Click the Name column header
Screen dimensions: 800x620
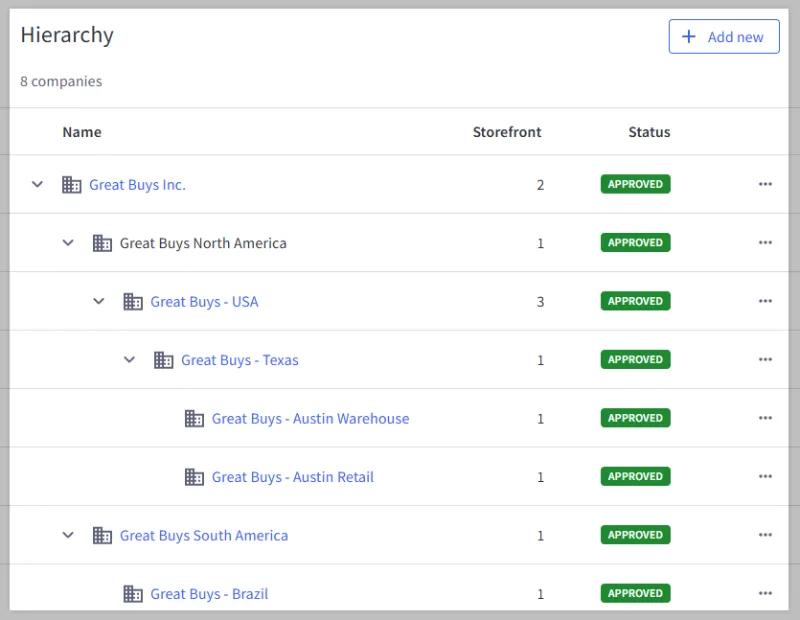pyautogui.click(x=82, y=132)
